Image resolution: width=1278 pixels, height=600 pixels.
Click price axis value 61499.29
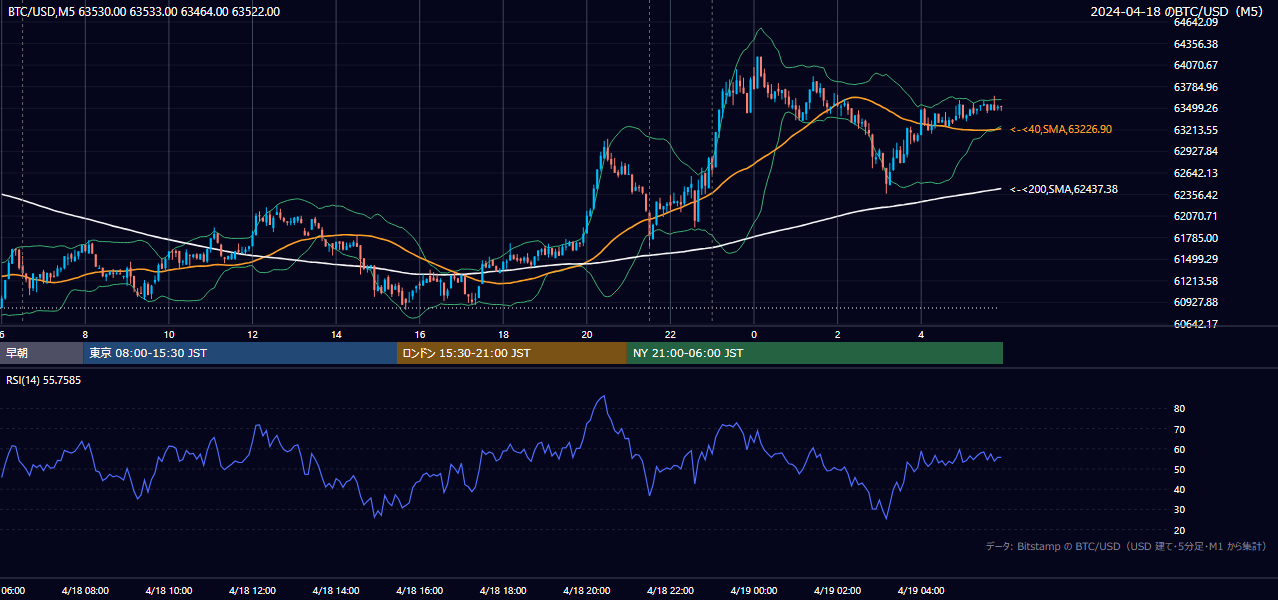[1195, 259]
